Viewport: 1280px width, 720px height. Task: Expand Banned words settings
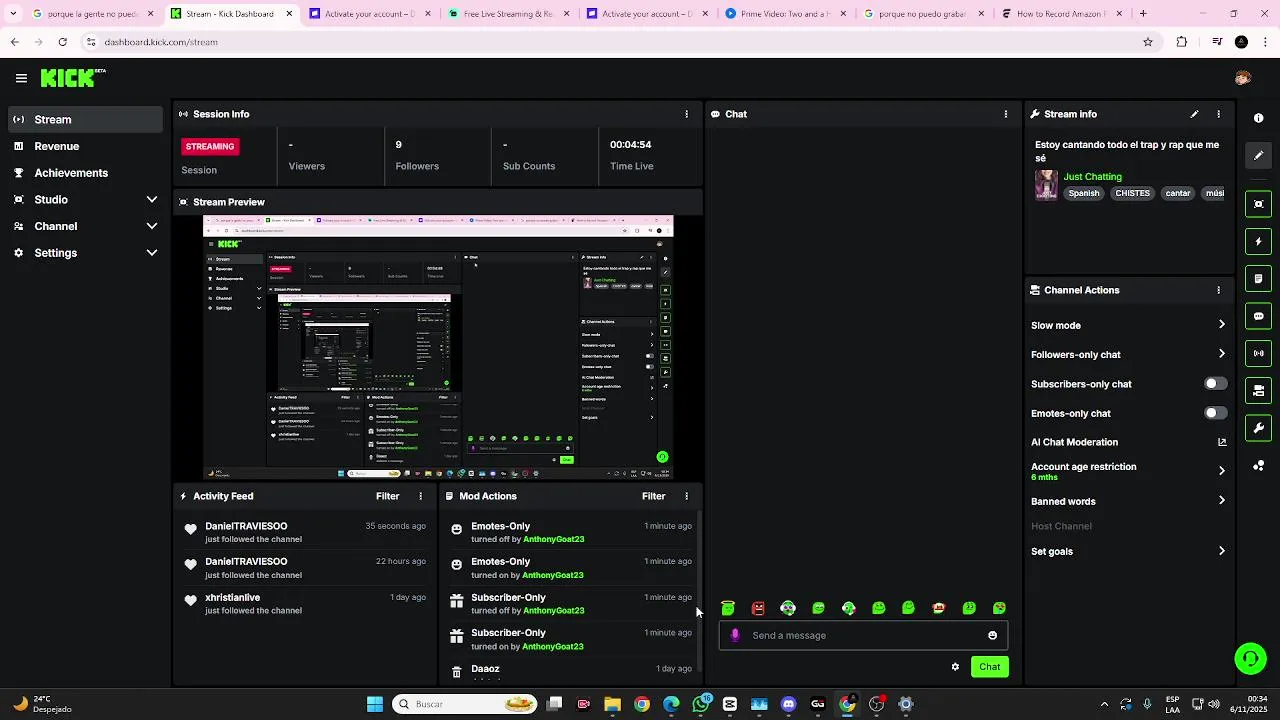click(x=1221, y=501)
